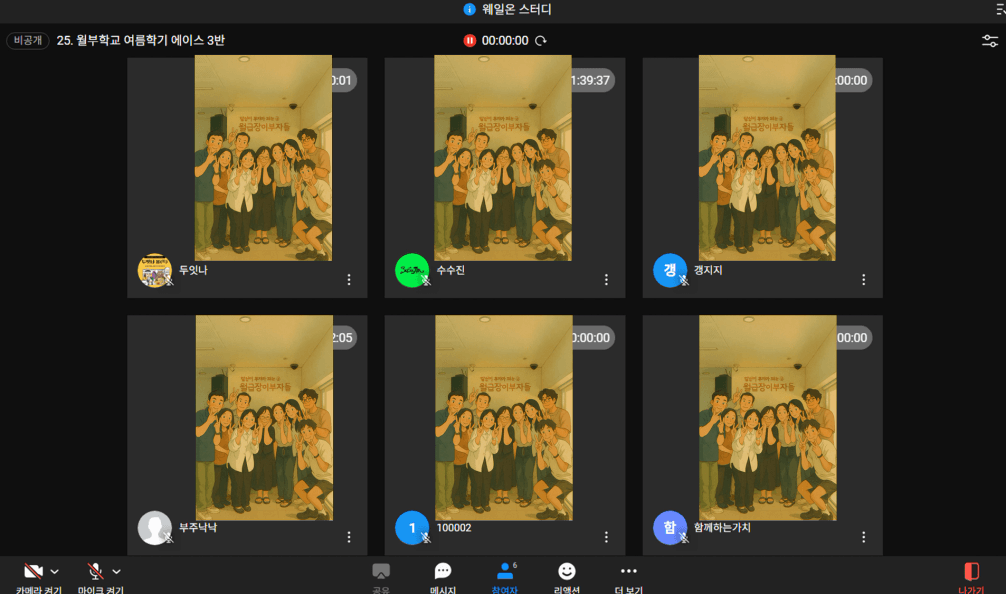Click participant name 부주낙낙
The height and width of the screenshot is (594, 1006).
tap(198, 527)
